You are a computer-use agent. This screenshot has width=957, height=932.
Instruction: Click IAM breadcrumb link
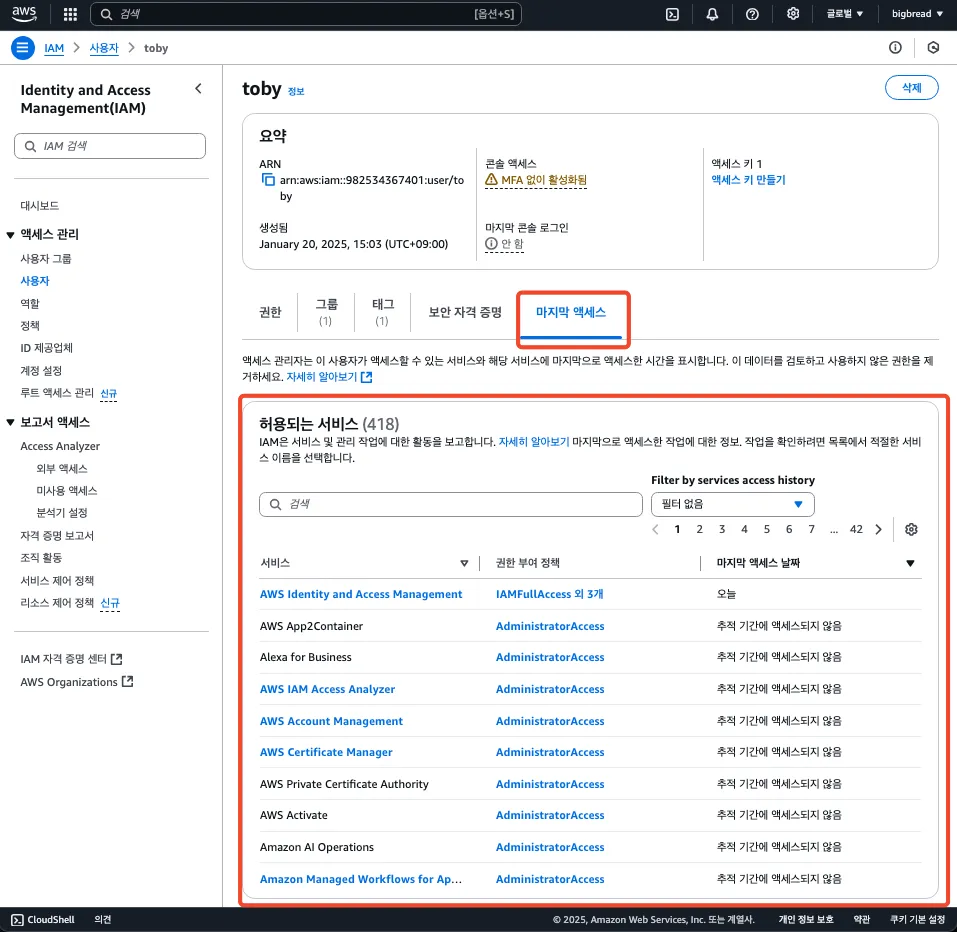pyautogui.click(x=54, y=48)
